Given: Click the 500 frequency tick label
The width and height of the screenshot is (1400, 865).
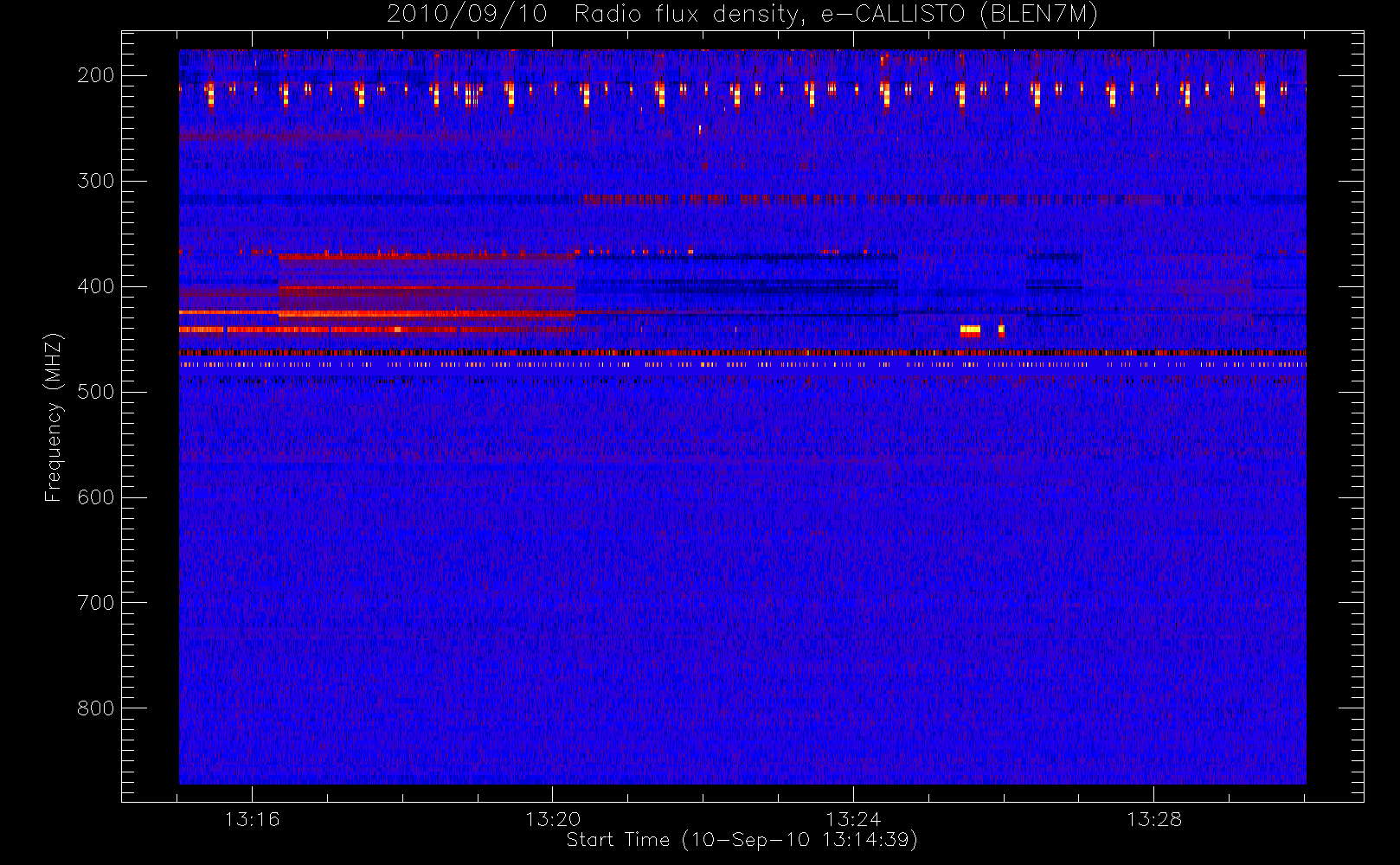Looking at the screenshot, I should pyautogui.click(x=96, y=392).
